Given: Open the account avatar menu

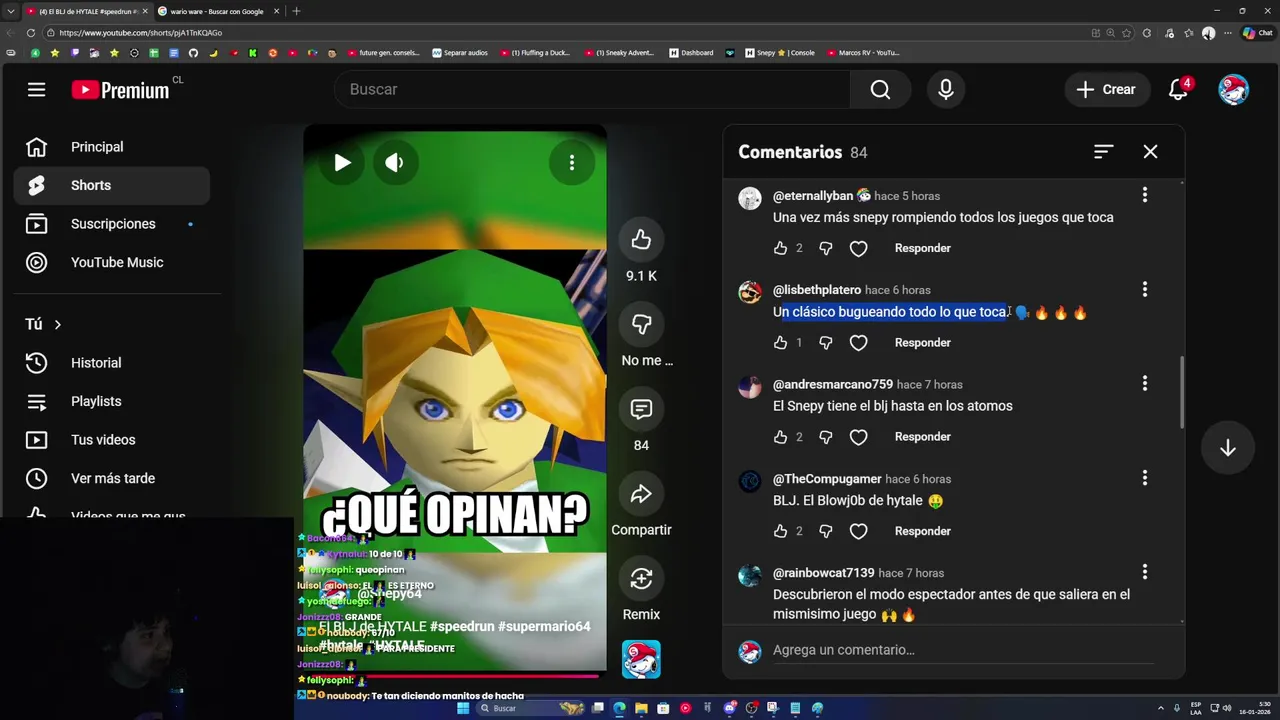Looking at the screenshot, I should 1233,90.
